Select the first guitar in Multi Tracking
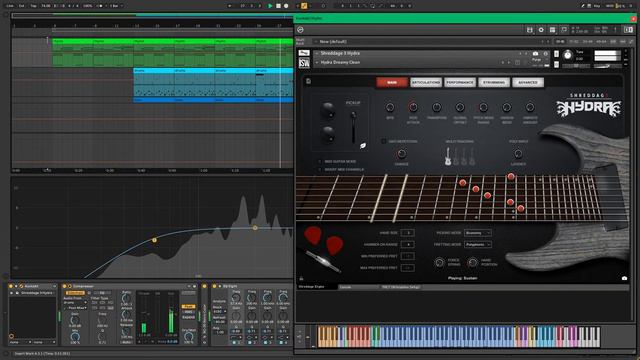 coord(448,157)
